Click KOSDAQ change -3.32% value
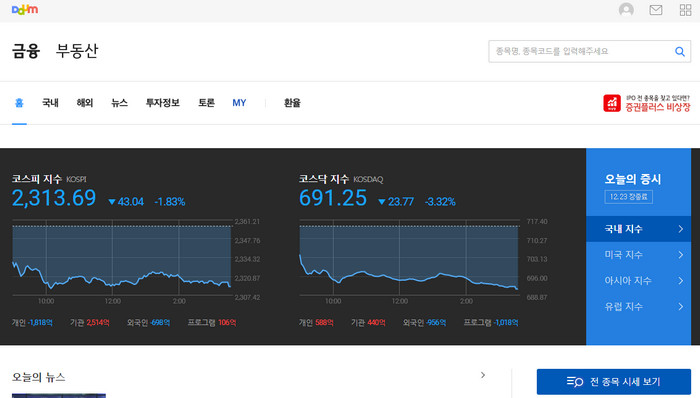Screen dimensions: 700x398 click(440, 202)
